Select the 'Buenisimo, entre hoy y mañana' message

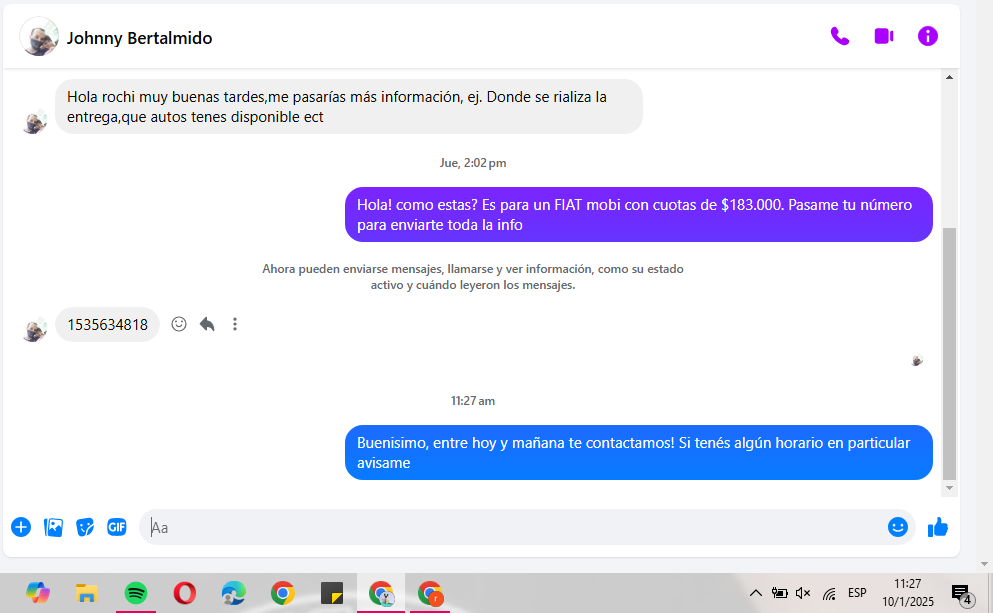coord(638,453)
